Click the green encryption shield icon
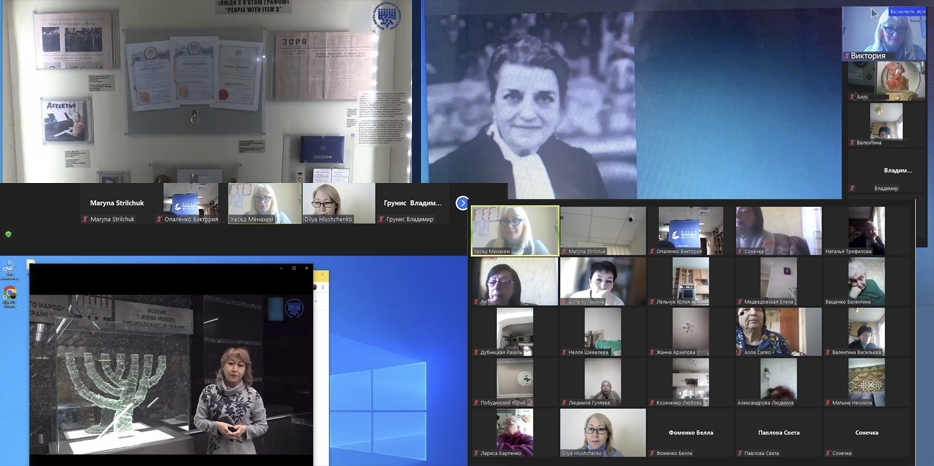The width and height of the screenshot is (934, 466). point(9,233)
